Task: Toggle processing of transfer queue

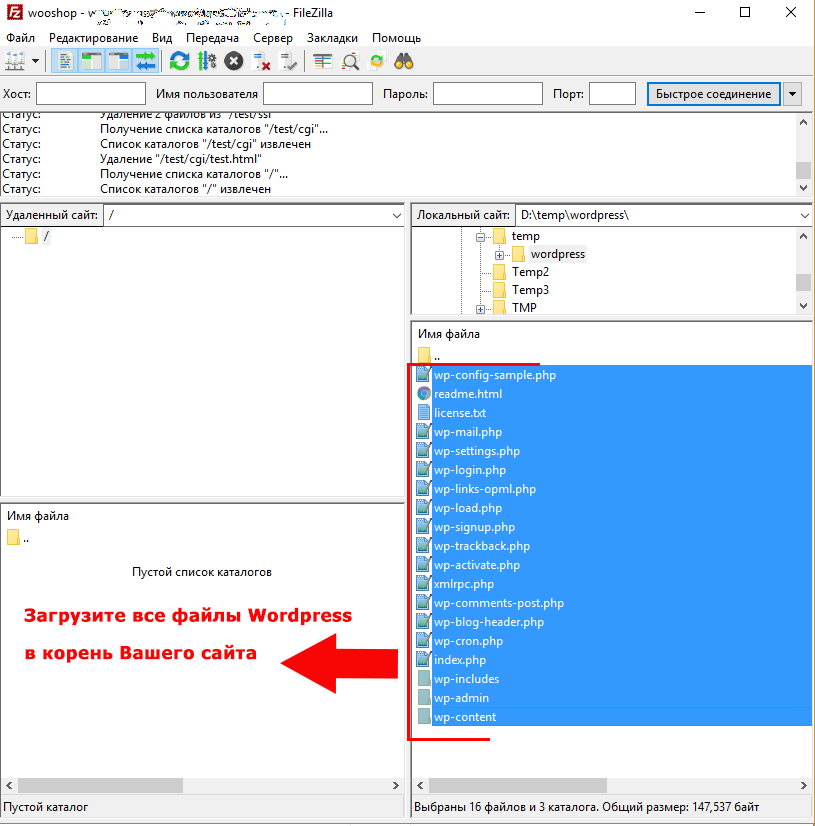Action: pyautogui.click(x=207, y=62)
